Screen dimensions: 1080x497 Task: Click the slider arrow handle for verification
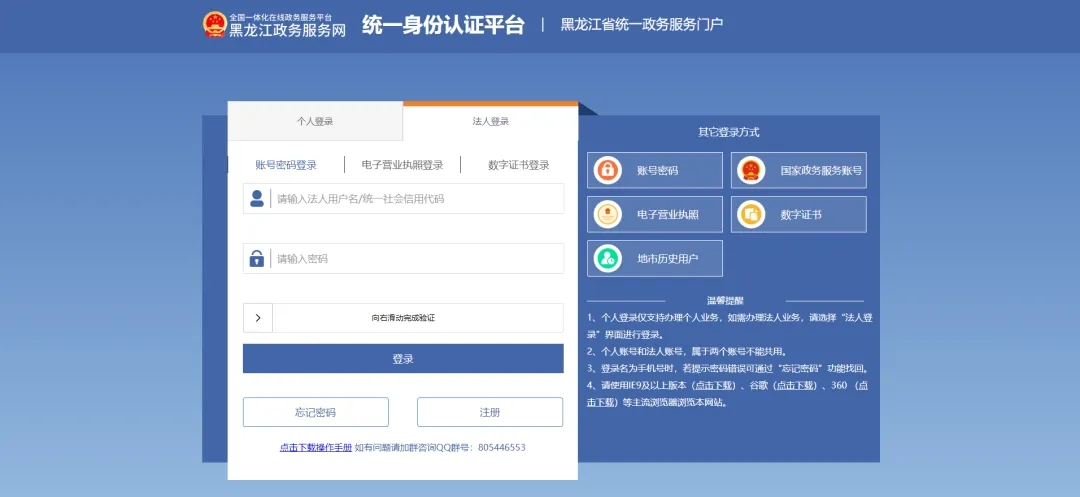tap(258, 318)
